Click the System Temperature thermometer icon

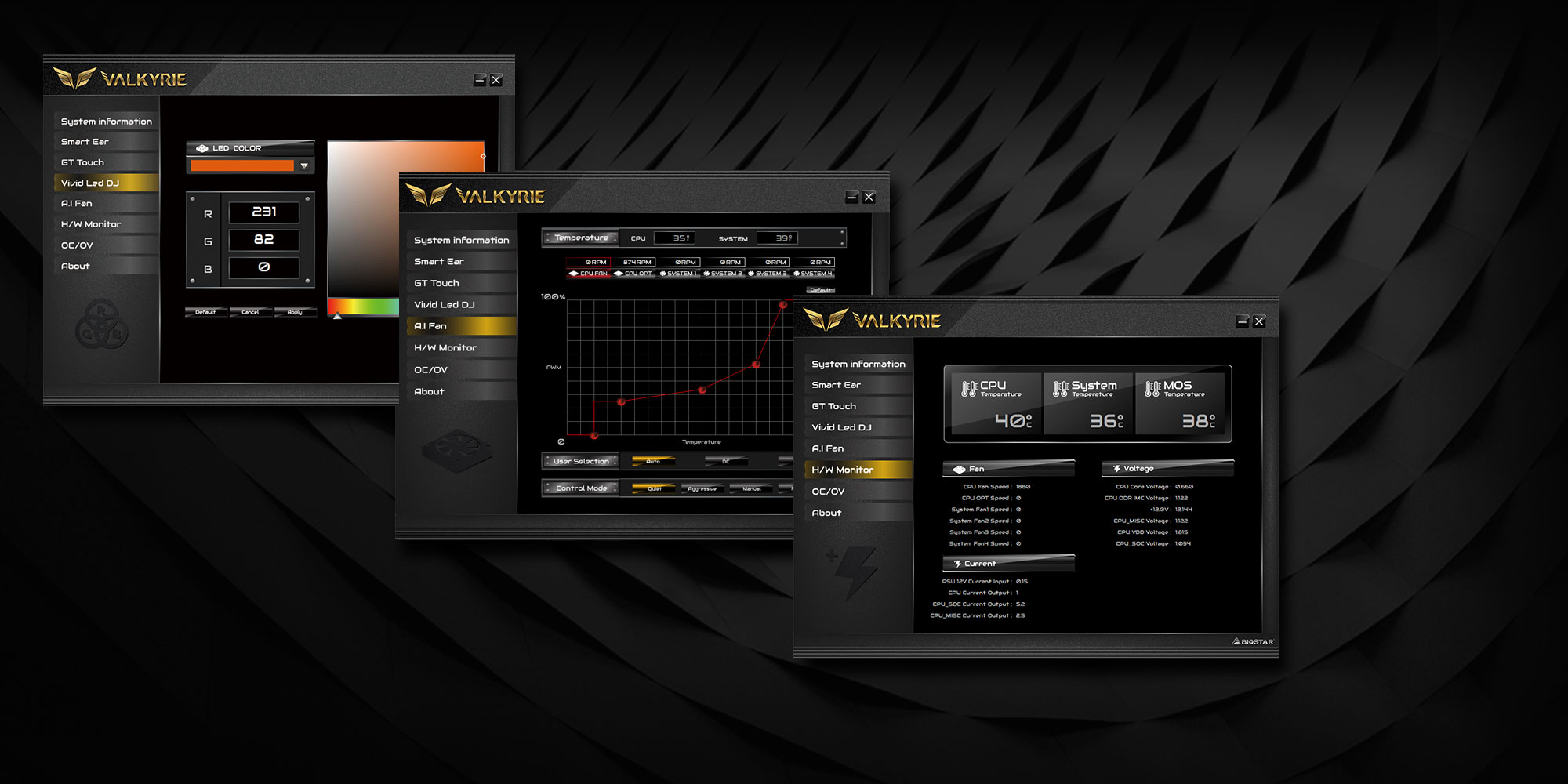[1061, 388]
